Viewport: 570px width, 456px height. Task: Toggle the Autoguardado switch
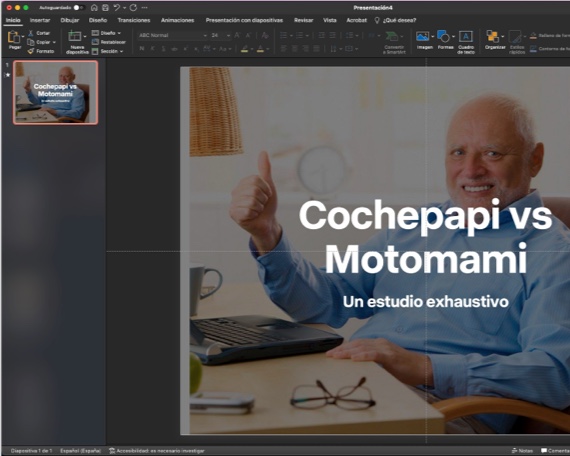pos(78,8)
